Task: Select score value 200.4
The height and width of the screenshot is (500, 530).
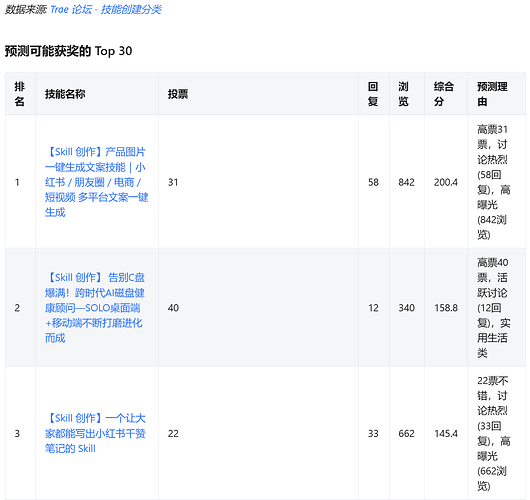Action: pyautogui.click(x=446, y=182)
